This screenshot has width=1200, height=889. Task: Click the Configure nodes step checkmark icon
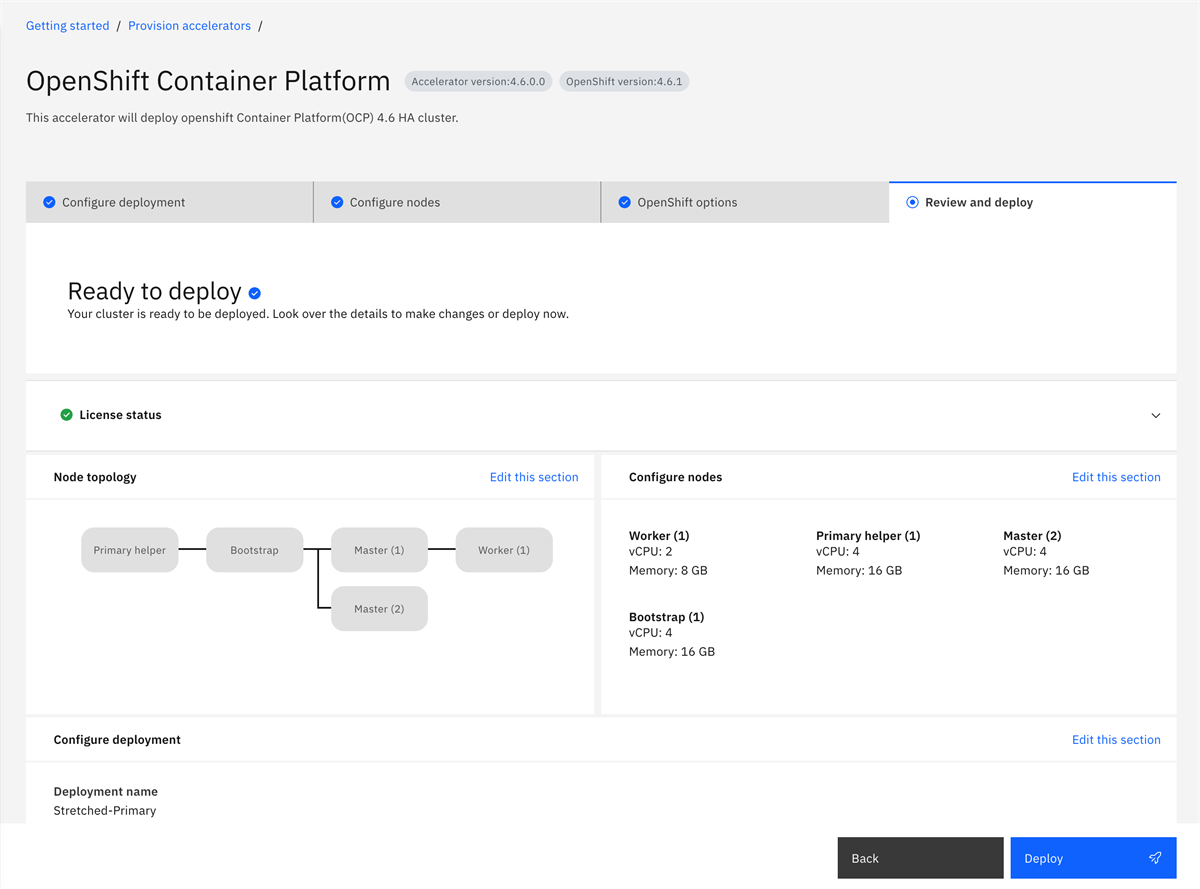pos(337,202)
